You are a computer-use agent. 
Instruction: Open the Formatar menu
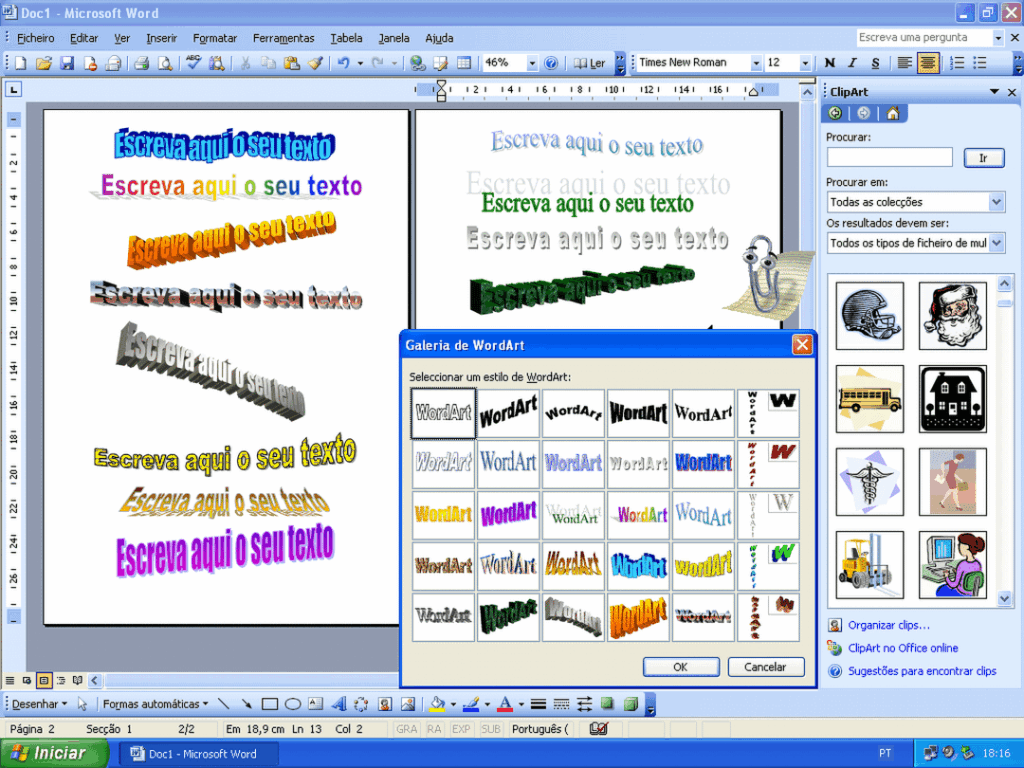coord(215,38)
